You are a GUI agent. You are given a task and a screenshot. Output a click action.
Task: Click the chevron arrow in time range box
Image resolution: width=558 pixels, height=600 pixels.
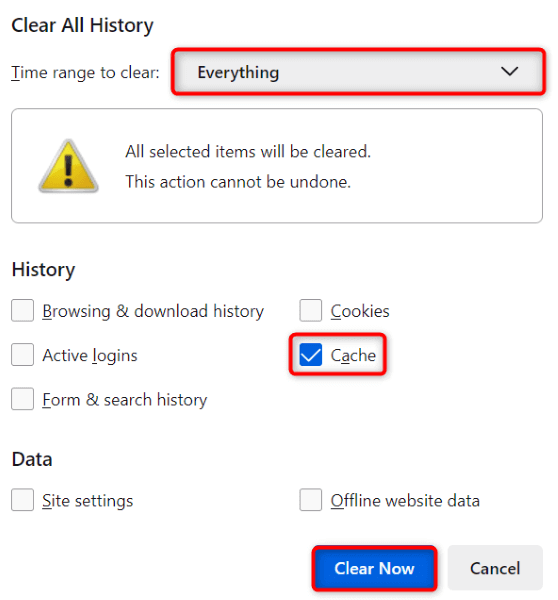click(509, 71)
